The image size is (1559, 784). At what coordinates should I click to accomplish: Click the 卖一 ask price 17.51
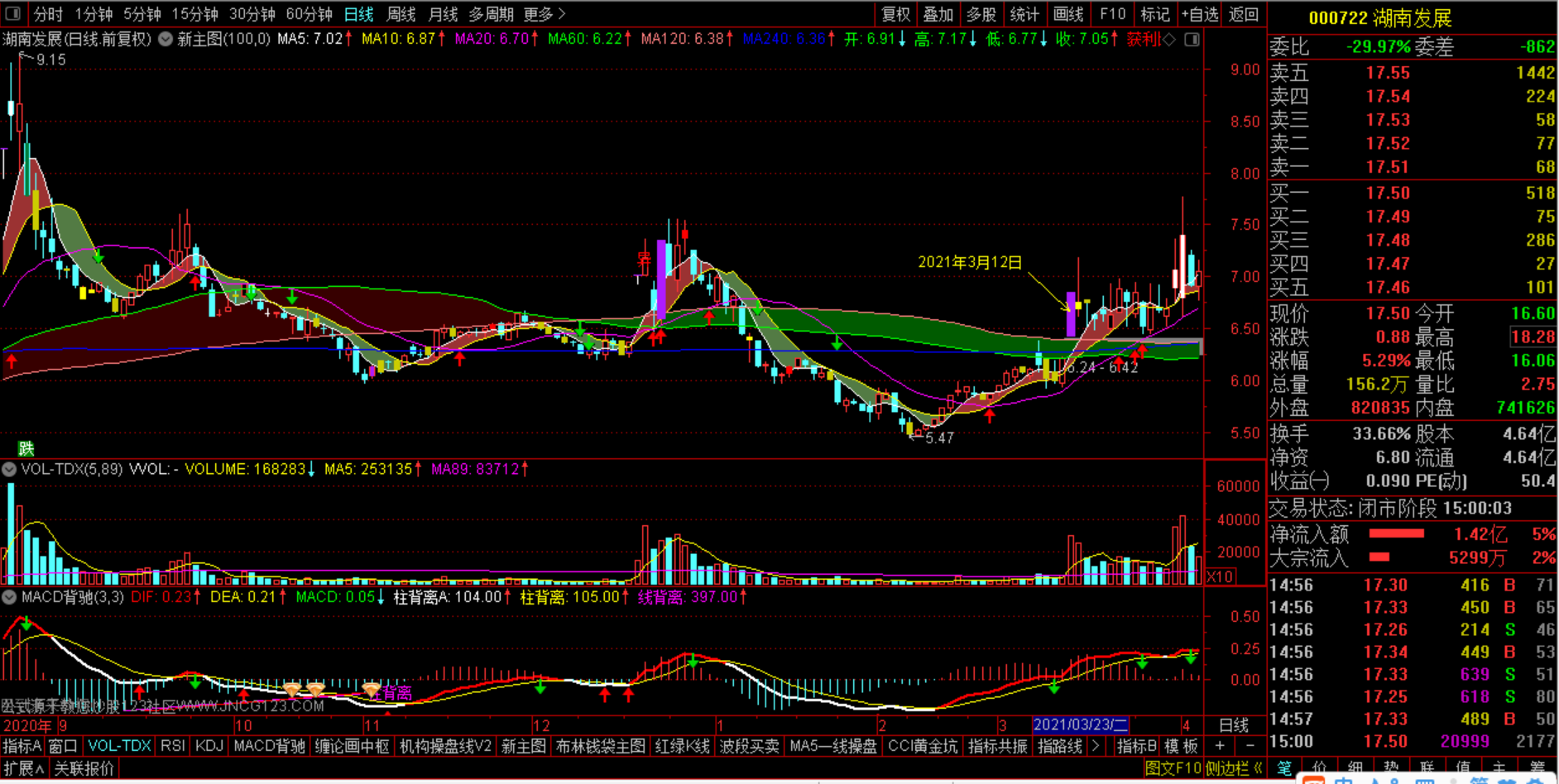pos(1388,167)
